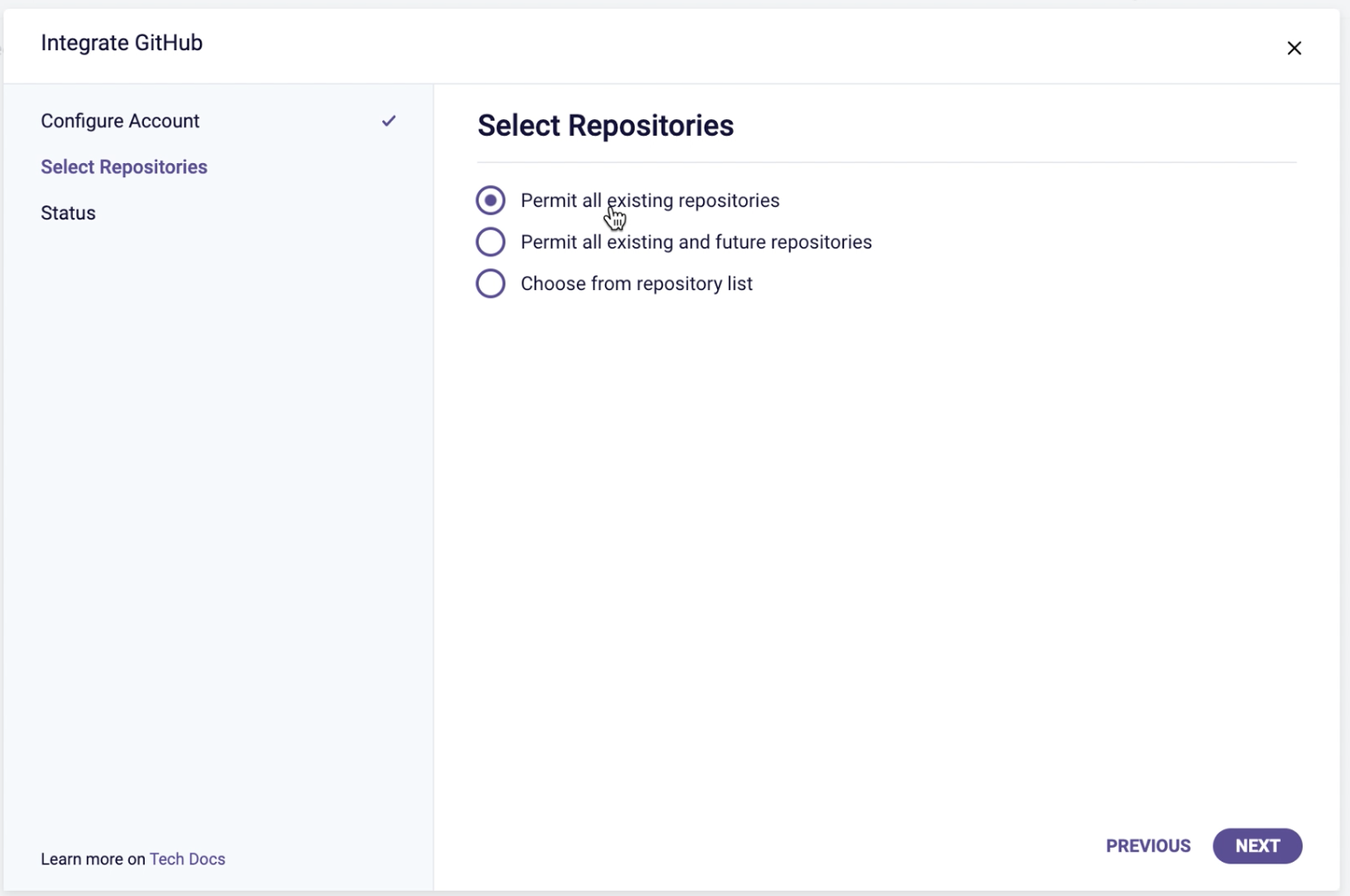This screenshot has width=1350, height=896.
Task: Click the Select Repositories main heading
Action: (x=606, y=125)
